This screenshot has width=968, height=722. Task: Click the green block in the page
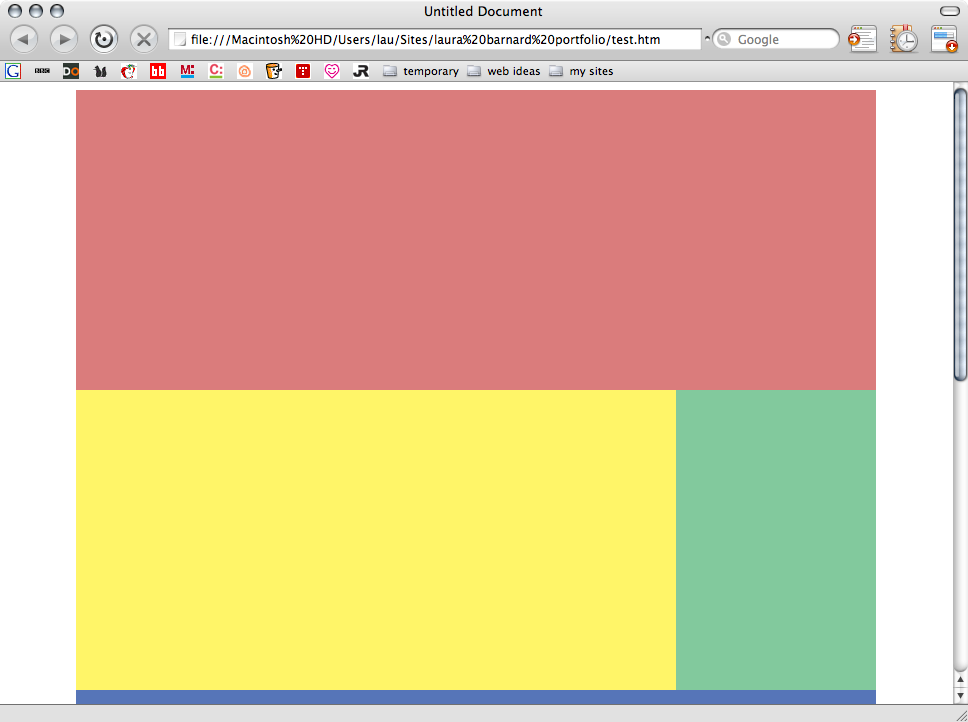coord(776,540)
